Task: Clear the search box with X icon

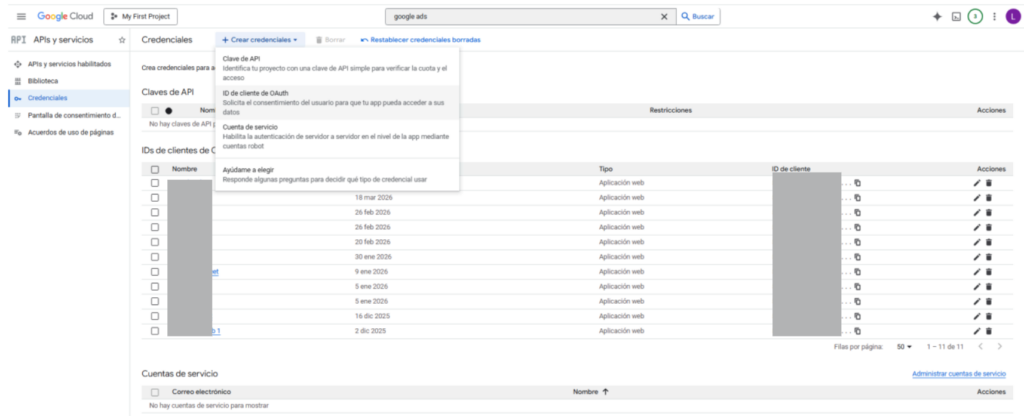Action: point(665,17)
